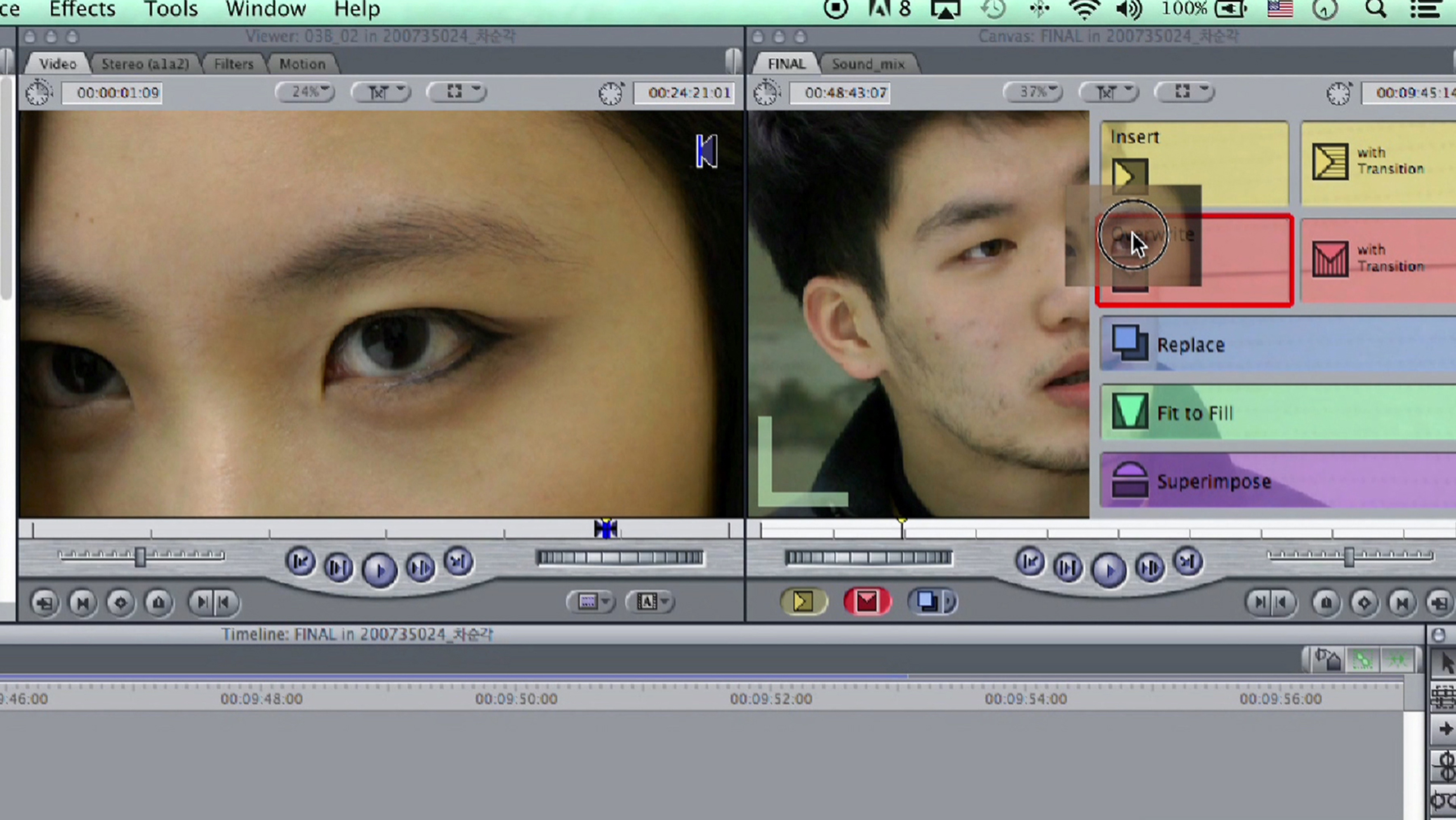The image size is (1456, 820).
Task: Add a motion keyframe in Viewer
Action: [x=120, y=603]
